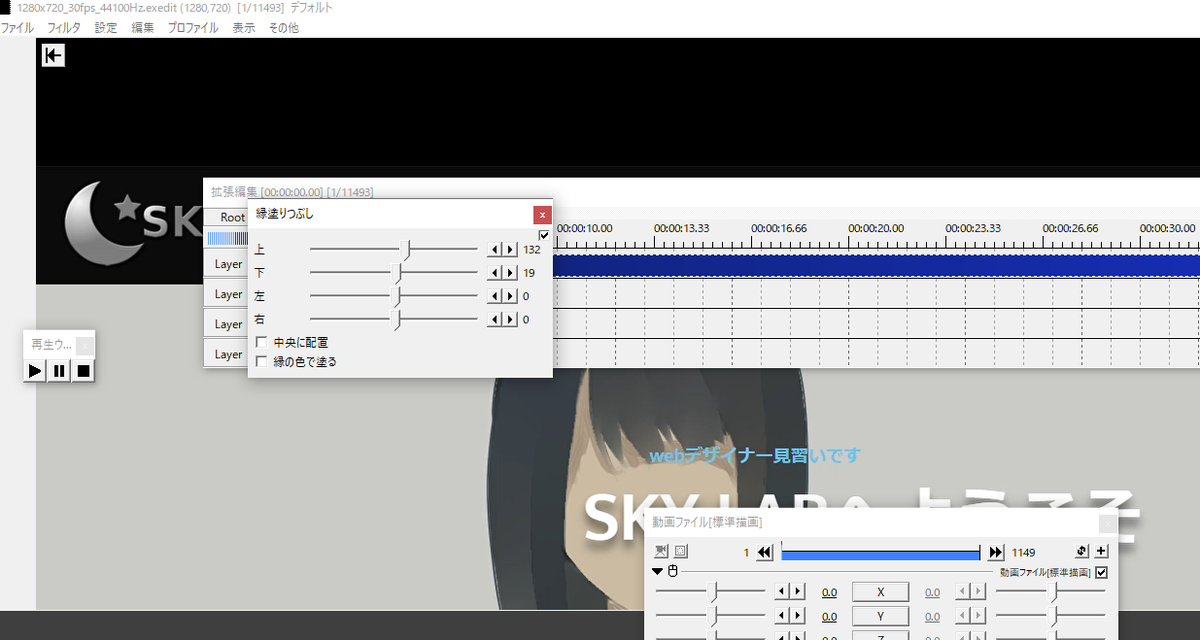
Task: Click the underlined X start value 0.0
Action: pos(829,592)
